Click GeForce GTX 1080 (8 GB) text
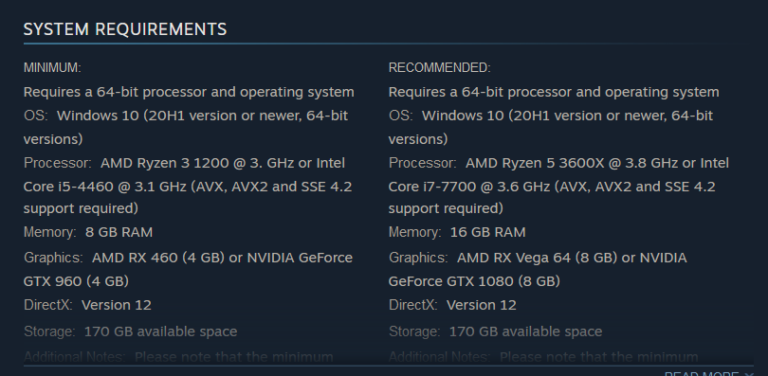 (x=474, y=282)
